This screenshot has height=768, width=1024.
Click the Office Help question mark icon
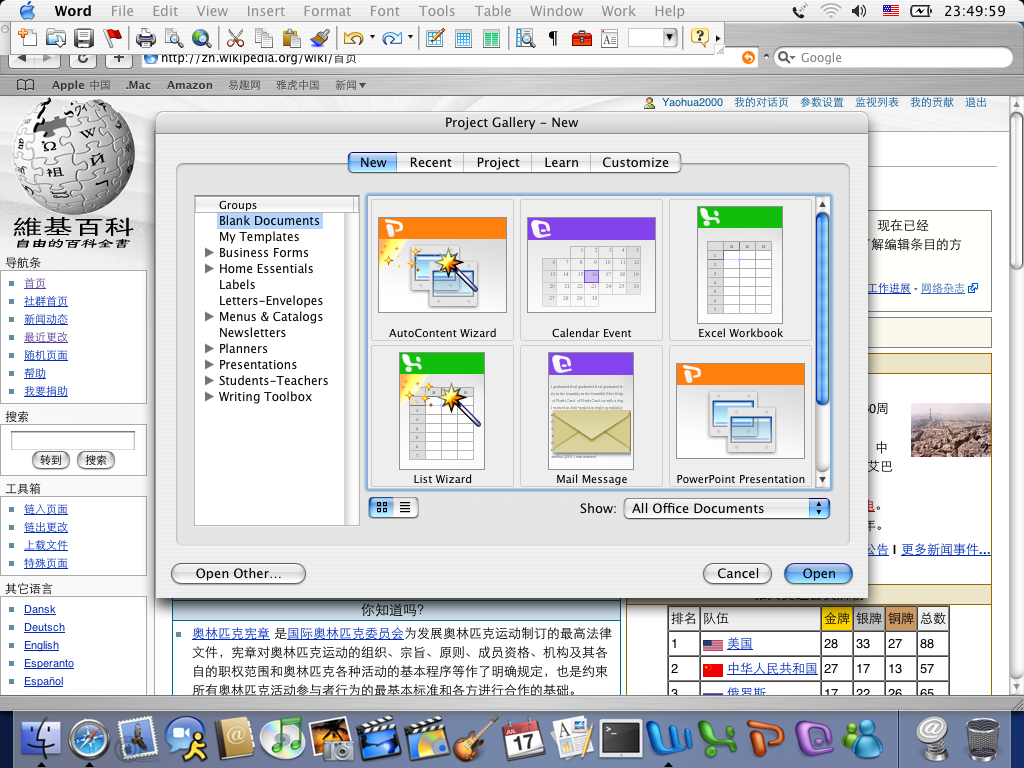point(699,37)
